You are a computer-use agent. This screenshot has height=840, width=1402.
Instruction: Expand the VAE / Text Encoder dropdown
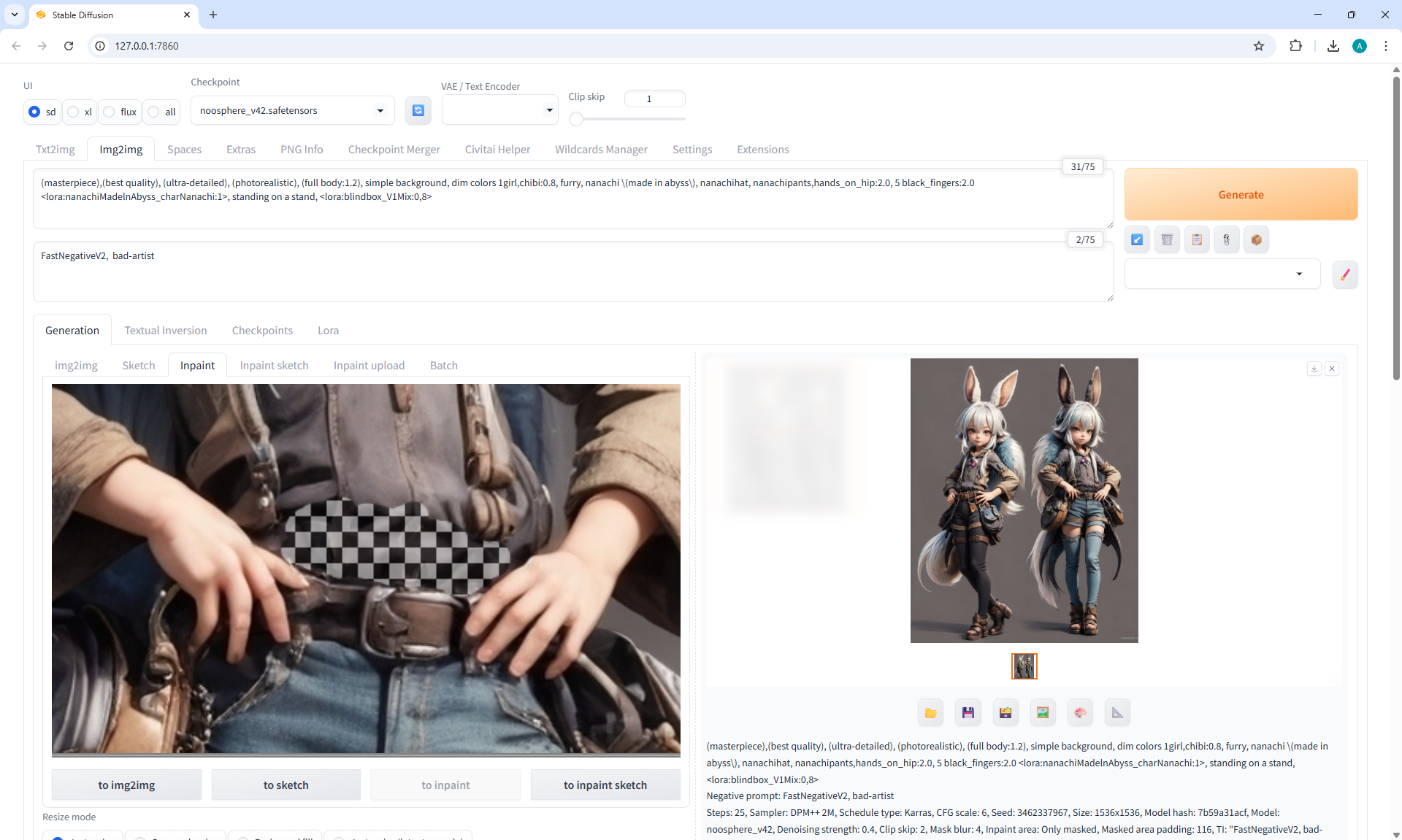point(500,110)
